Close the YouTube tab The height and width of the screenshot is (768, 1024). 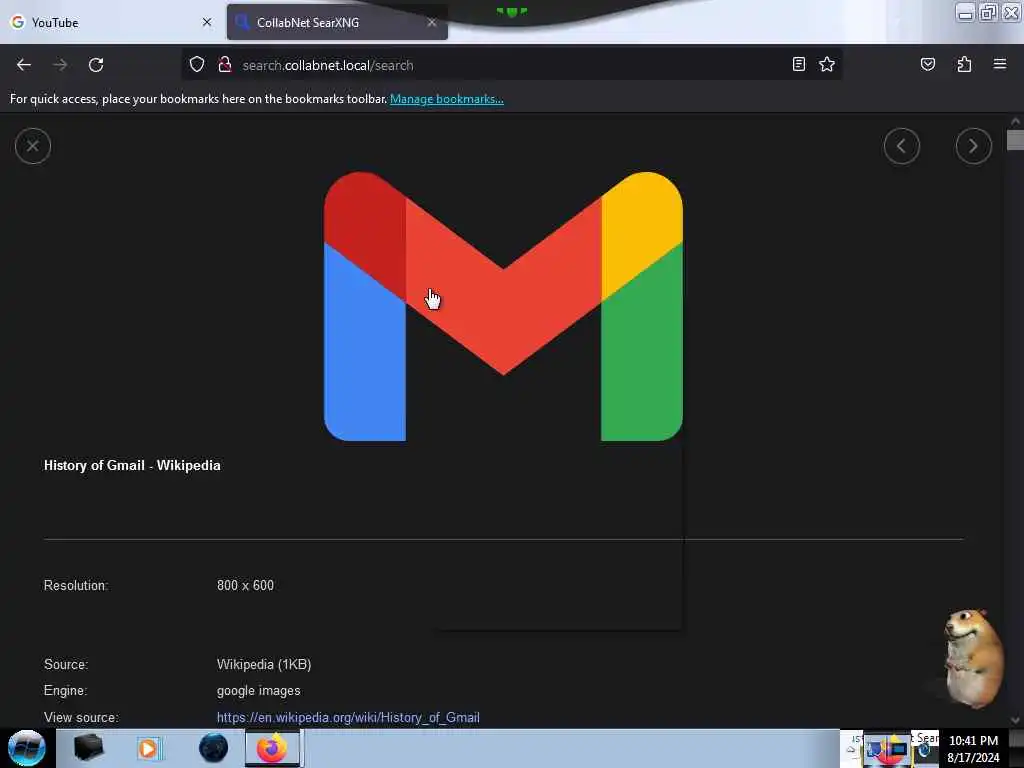pyautogui.click(x=207, y=22)
